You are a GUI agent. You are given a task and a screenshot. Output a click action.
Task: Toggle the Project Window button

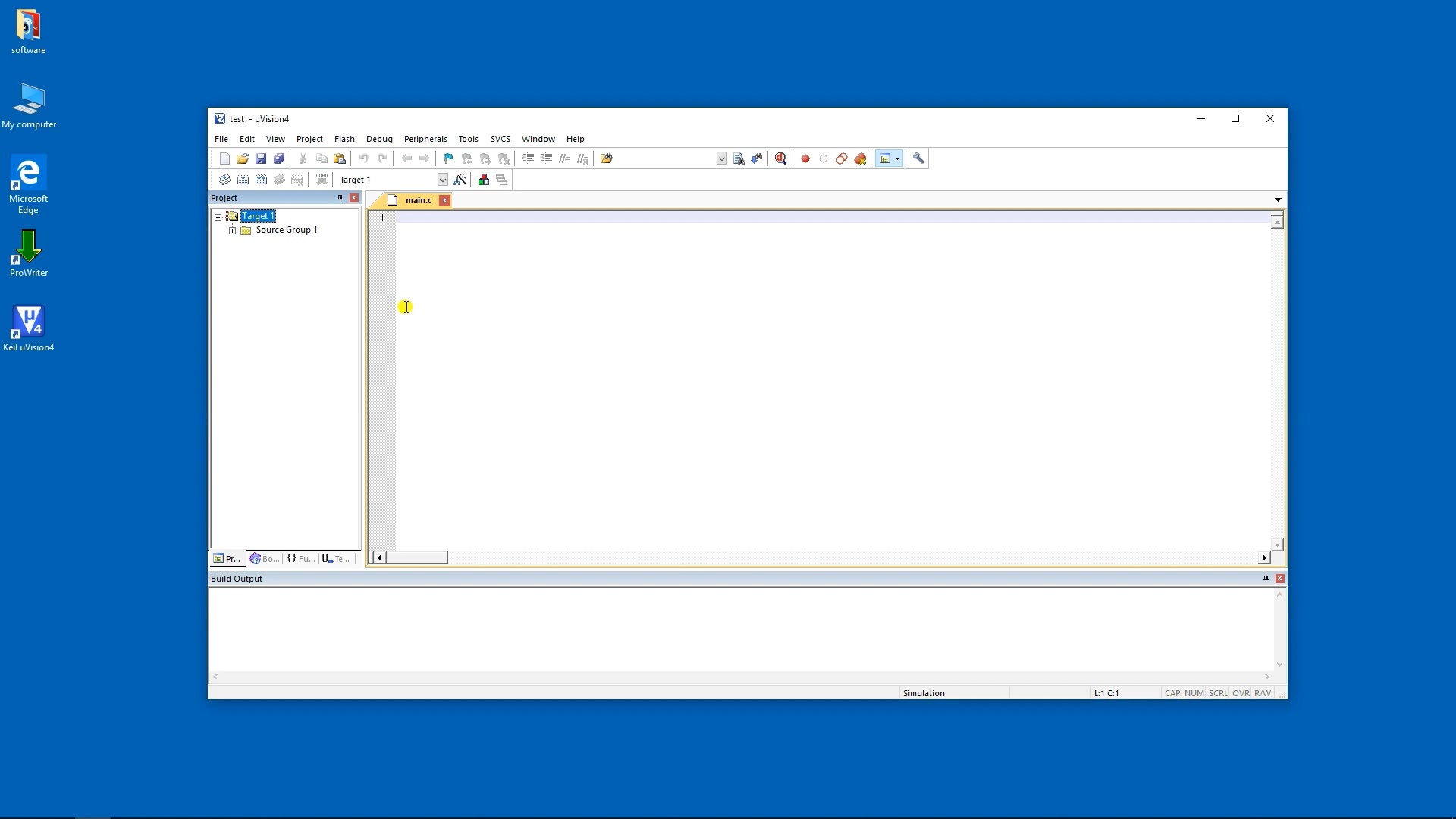pos(884,158)
